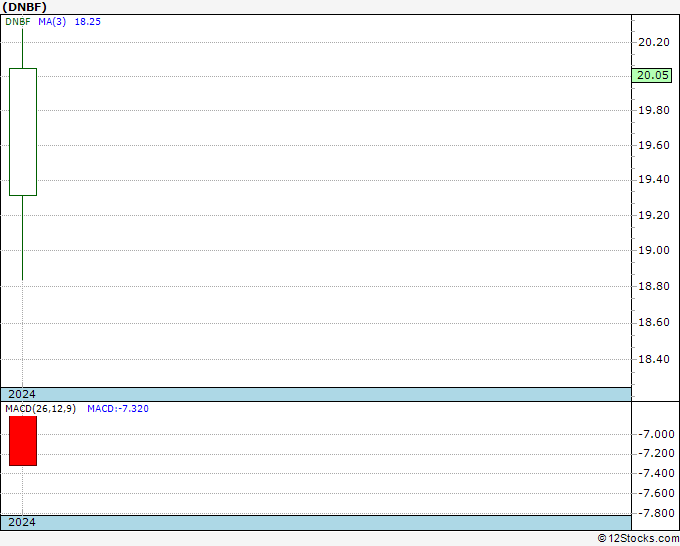Click the green candlestick body
680x546 pixels.
[x=23, y=132]
